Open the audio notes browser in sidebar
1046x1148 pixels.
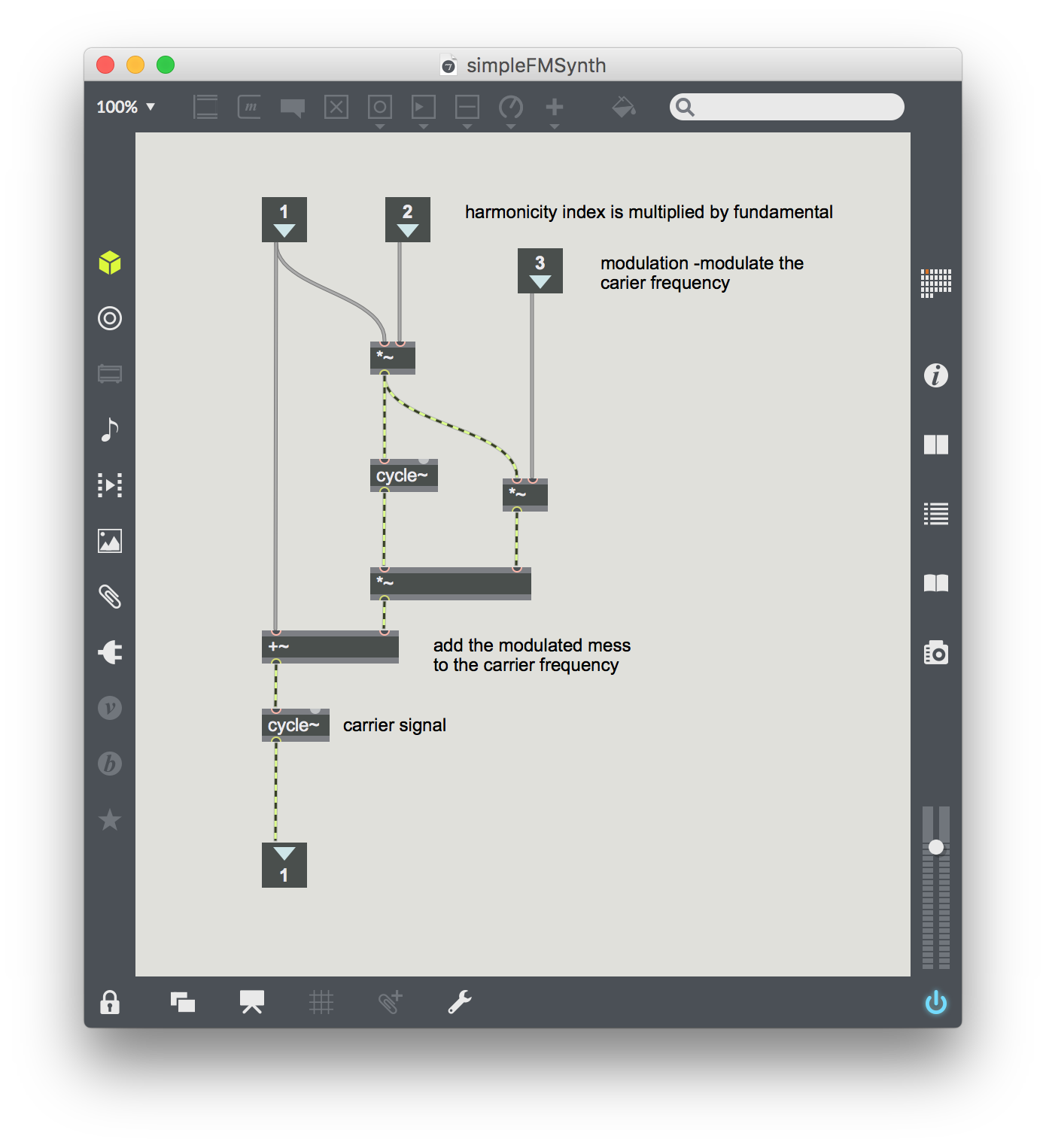[x=110, y=430]
